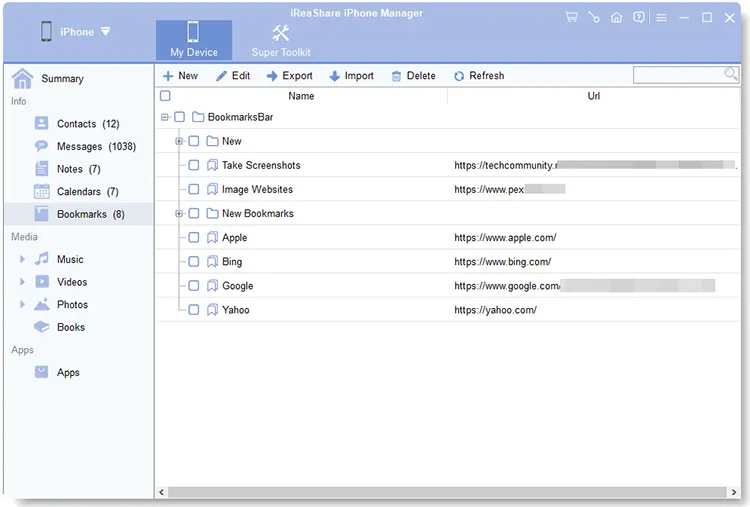Click the bookmark icon beside Yahoo

tap(212, 309)
